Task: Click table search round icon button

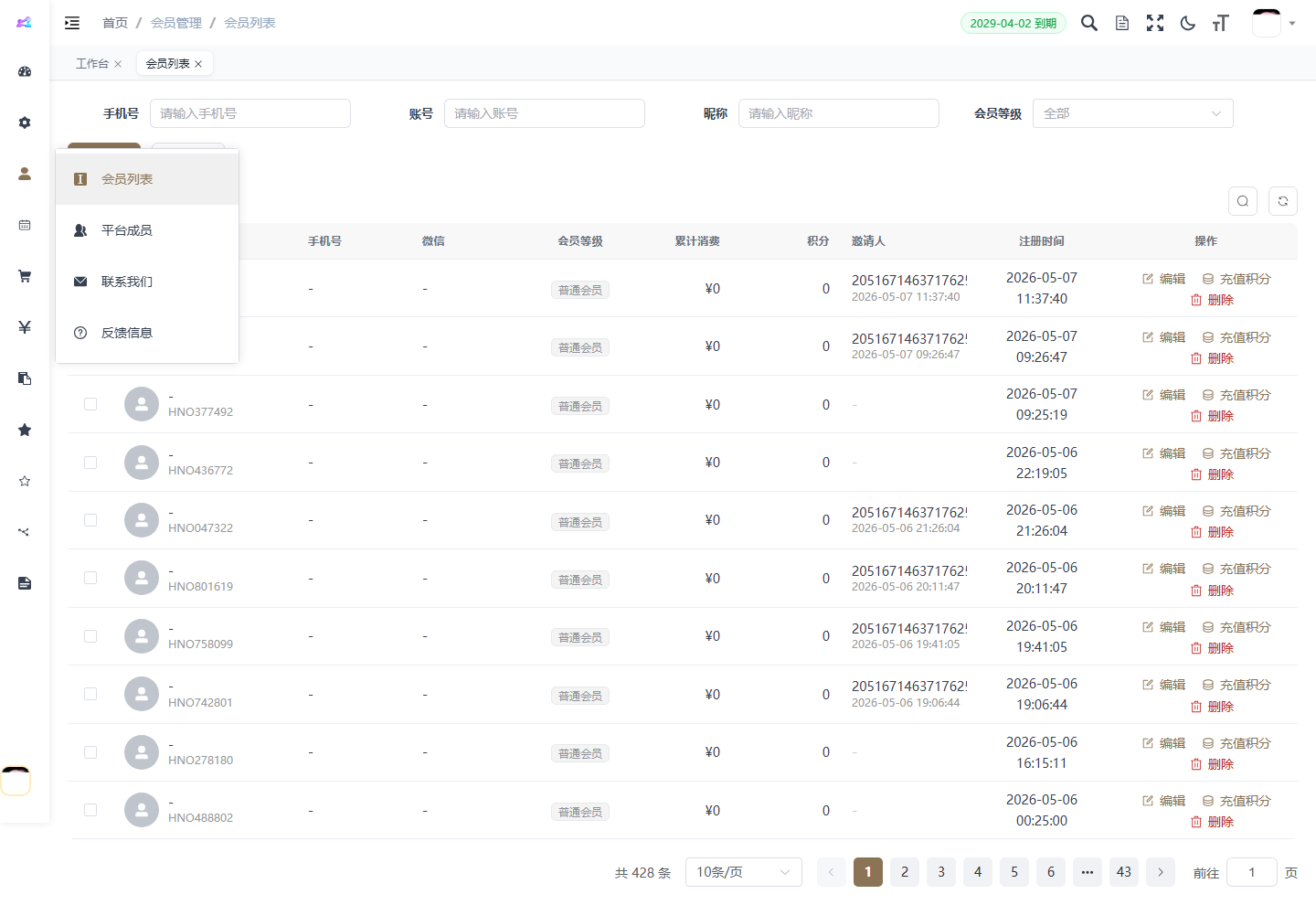Action: 1243,201
